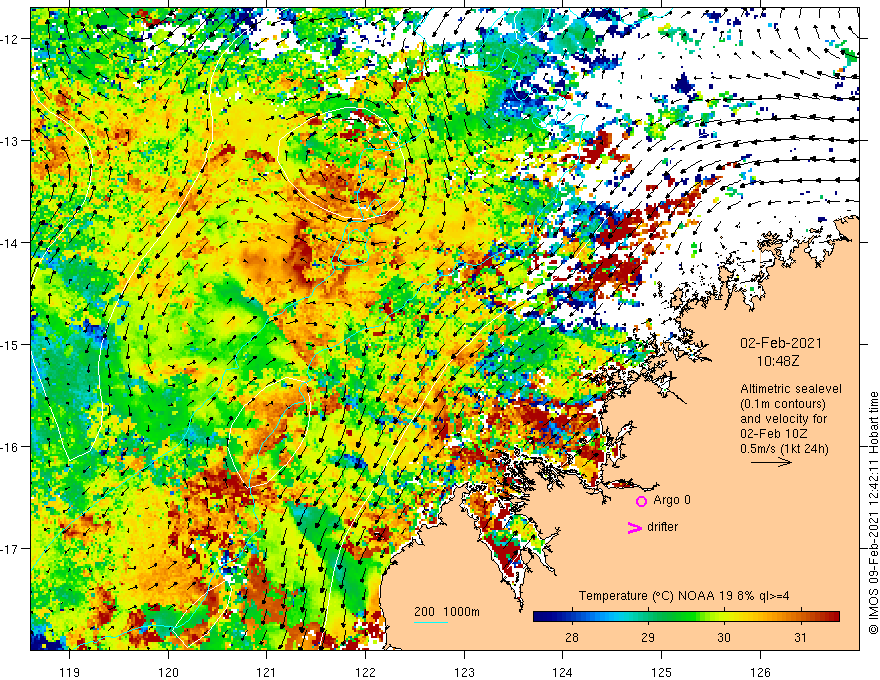Click the 31 value on the color bar
Viewport: 880px width, 680px height.
pos(800,637)
